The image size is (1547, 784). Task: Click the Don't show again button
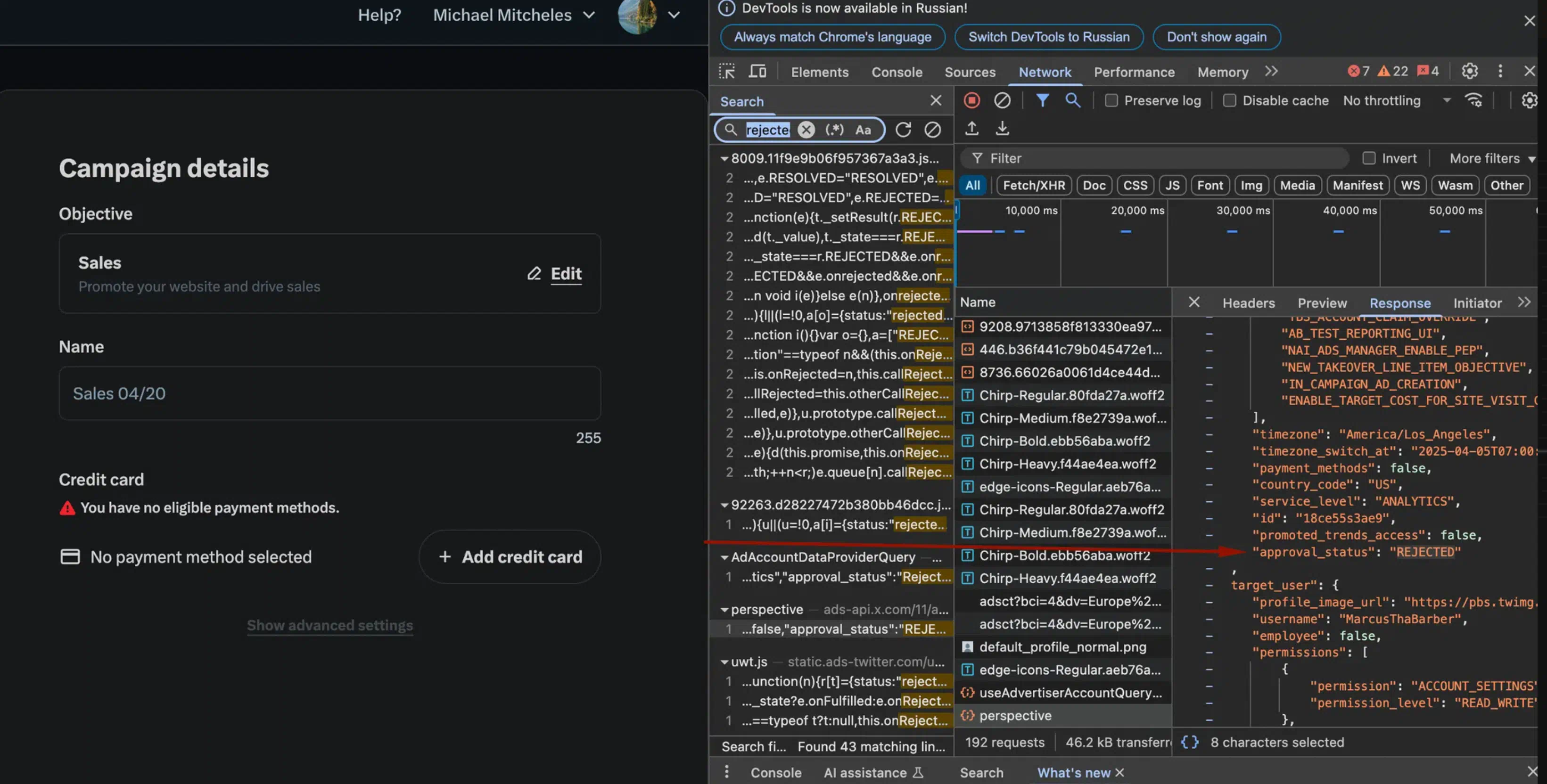pyautogui.click(x=1217, y=37)
